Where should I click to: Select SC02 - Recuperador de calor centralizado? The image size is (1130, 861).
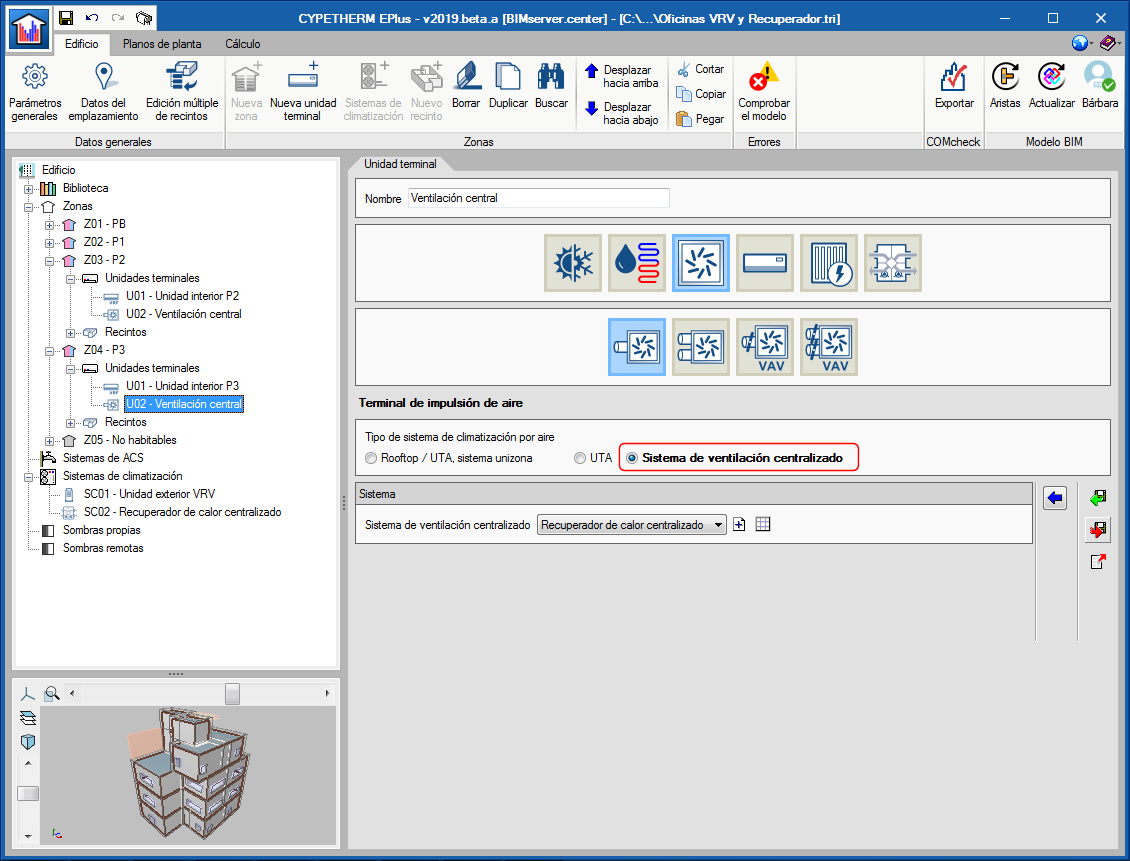click(182, 512)
